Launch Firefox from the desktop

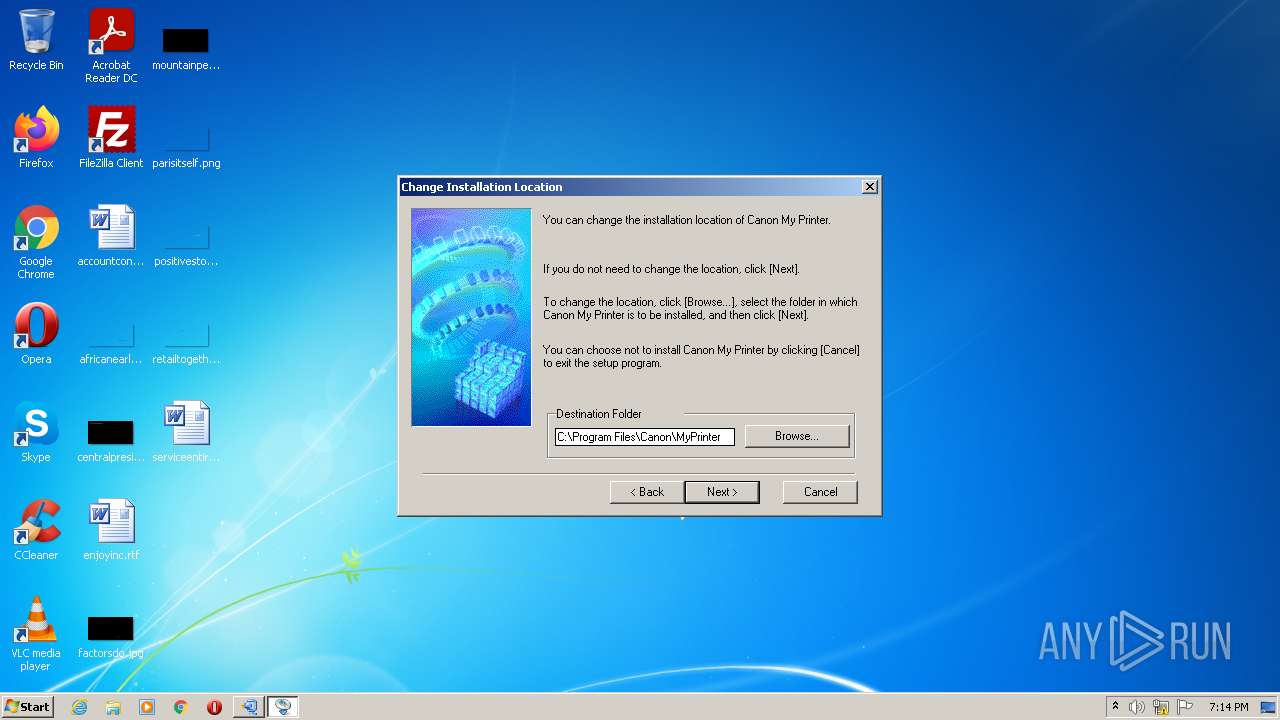[36, 139]
